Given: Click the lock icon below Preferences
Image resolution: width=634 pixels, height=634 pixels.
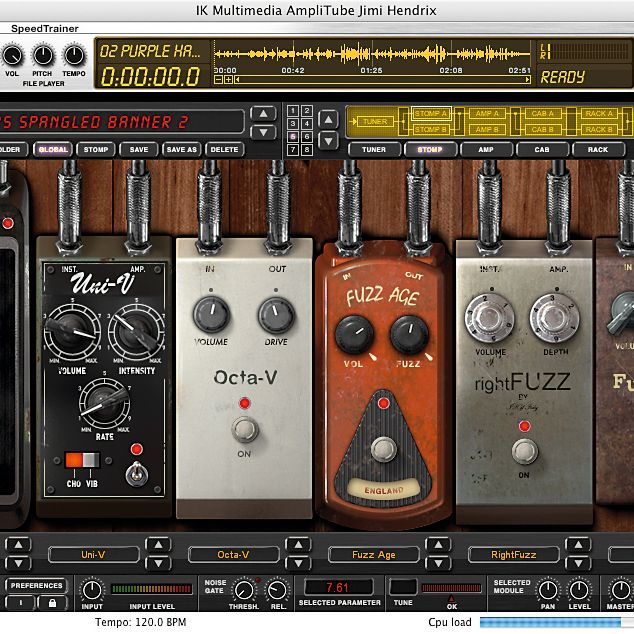Looking at the screenshot, I should pos(52,603).
